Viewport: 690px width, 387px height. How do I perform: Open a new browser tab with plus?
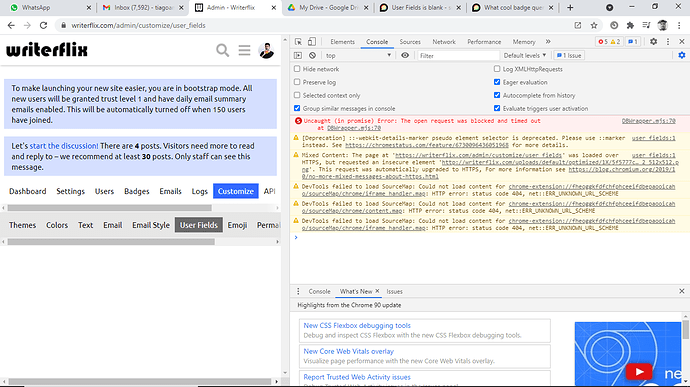click(570, 7)
